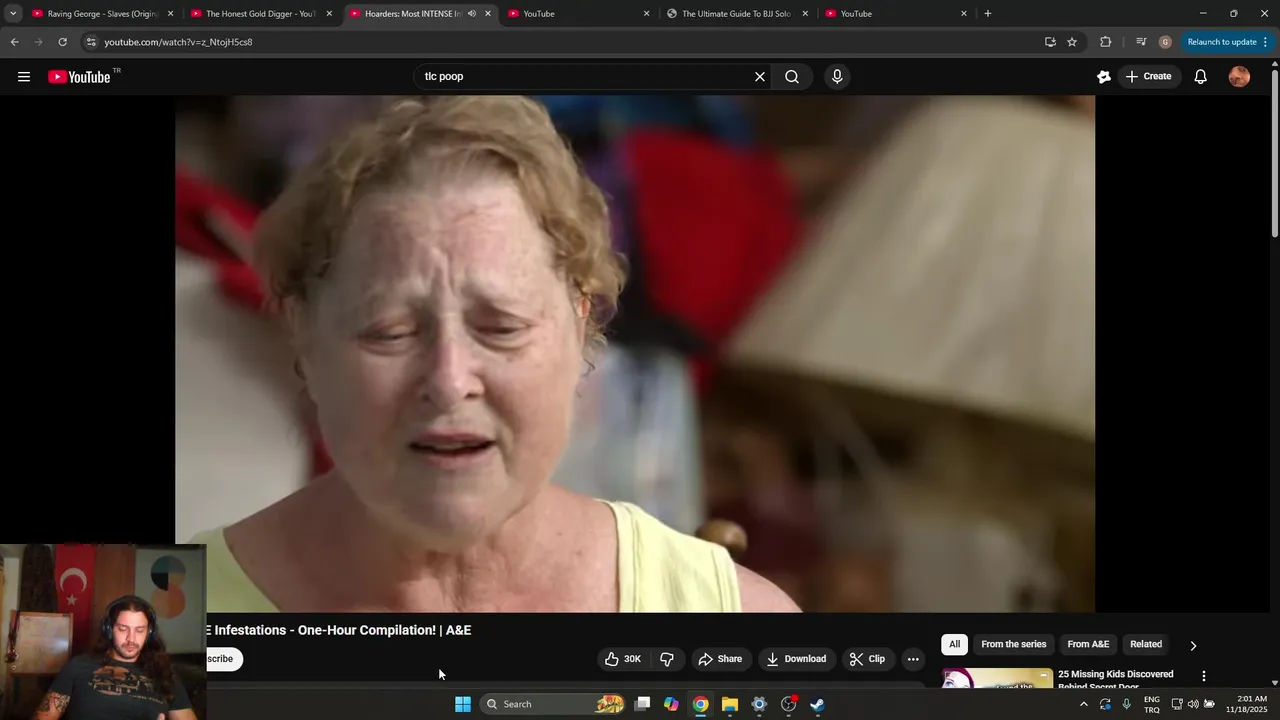Mute the Hoarders tab via its speaker icon
Screen dimensions: 1280x720
(x=471, y=14)
